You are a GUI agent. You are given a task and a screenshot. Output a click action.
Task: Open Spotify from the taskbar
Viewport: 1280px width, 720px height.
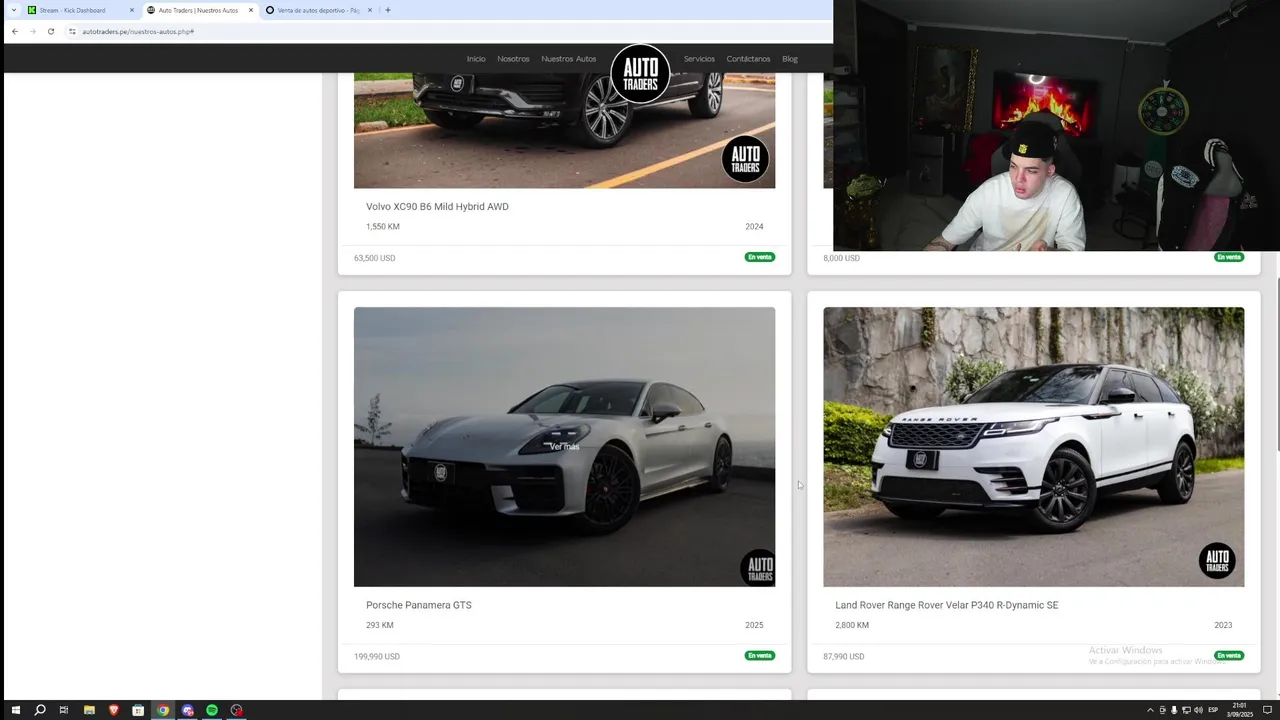(x=212, y=710)
